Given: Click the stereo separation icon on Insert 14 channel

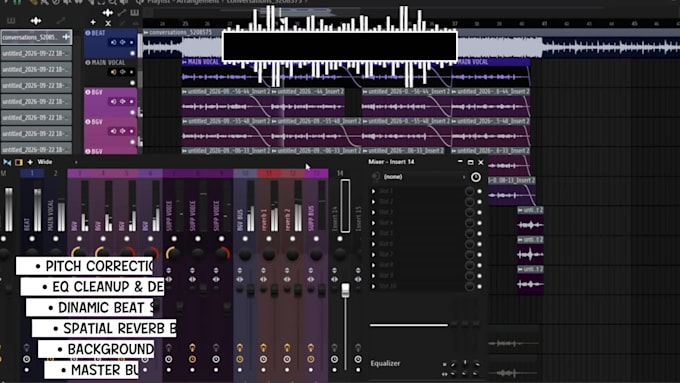Looking at the screenshot, I should click(x=334, y=279).
